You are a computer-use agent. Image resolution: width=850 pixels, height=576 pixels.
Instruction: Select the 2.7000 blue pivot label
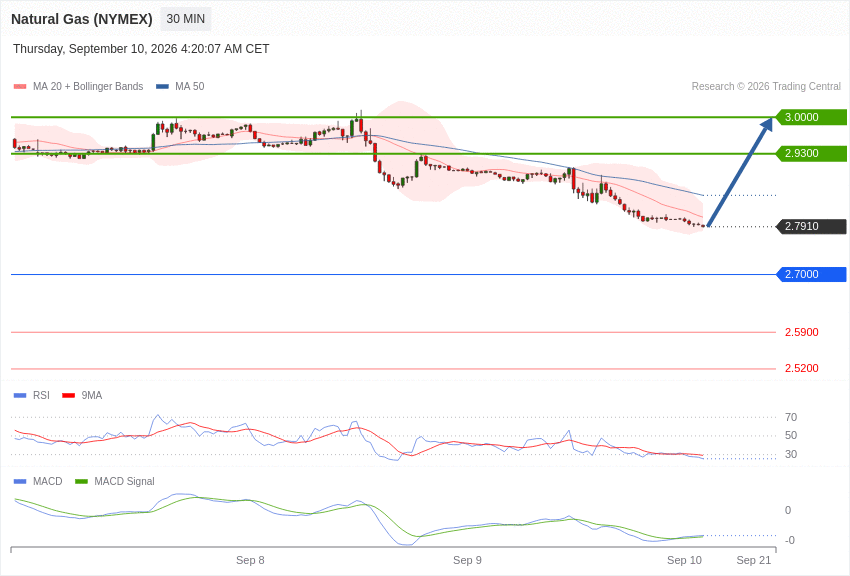(x=811, y=274)
